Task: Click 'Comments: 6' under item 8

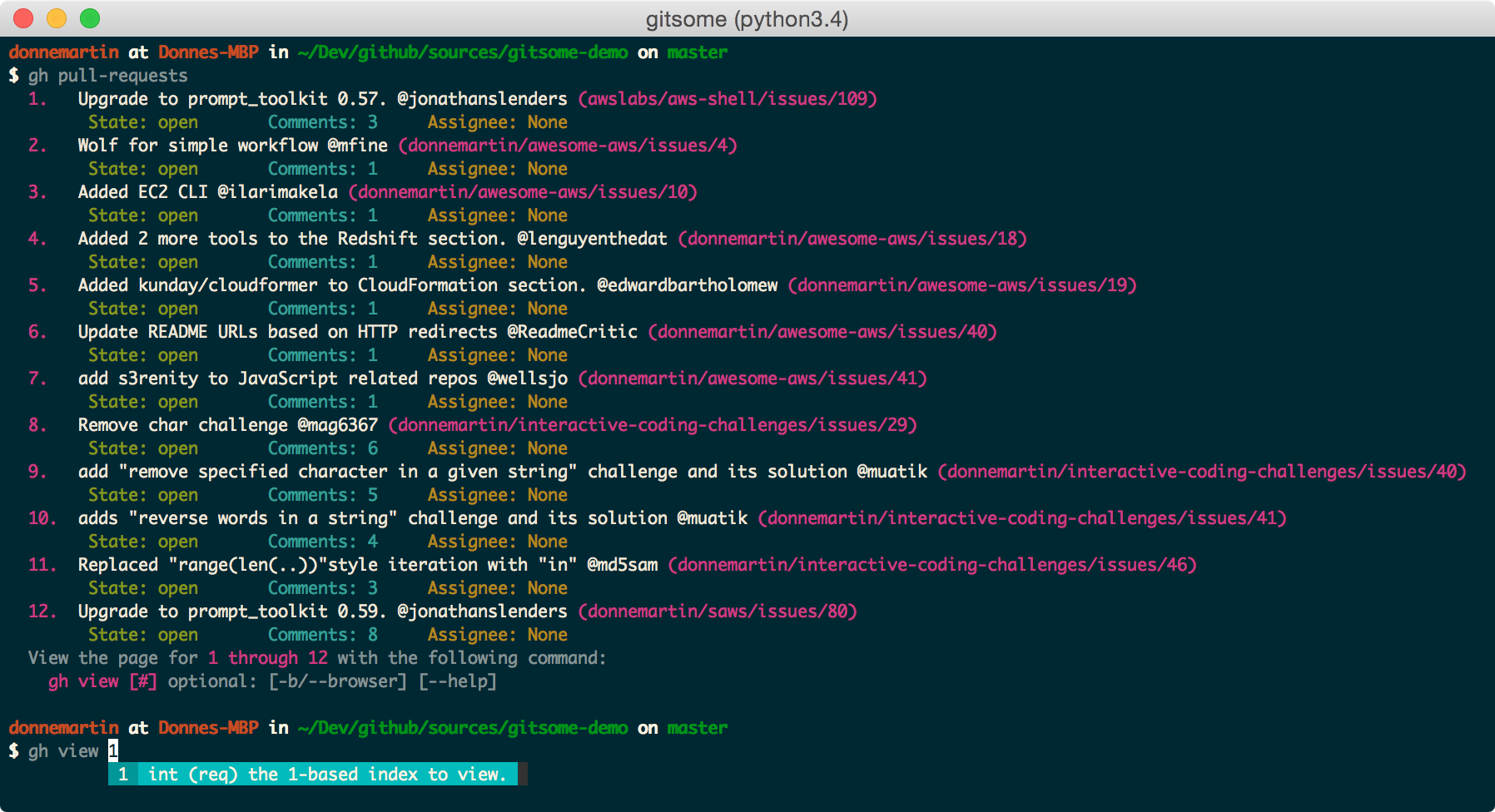Action: (323, 448)
